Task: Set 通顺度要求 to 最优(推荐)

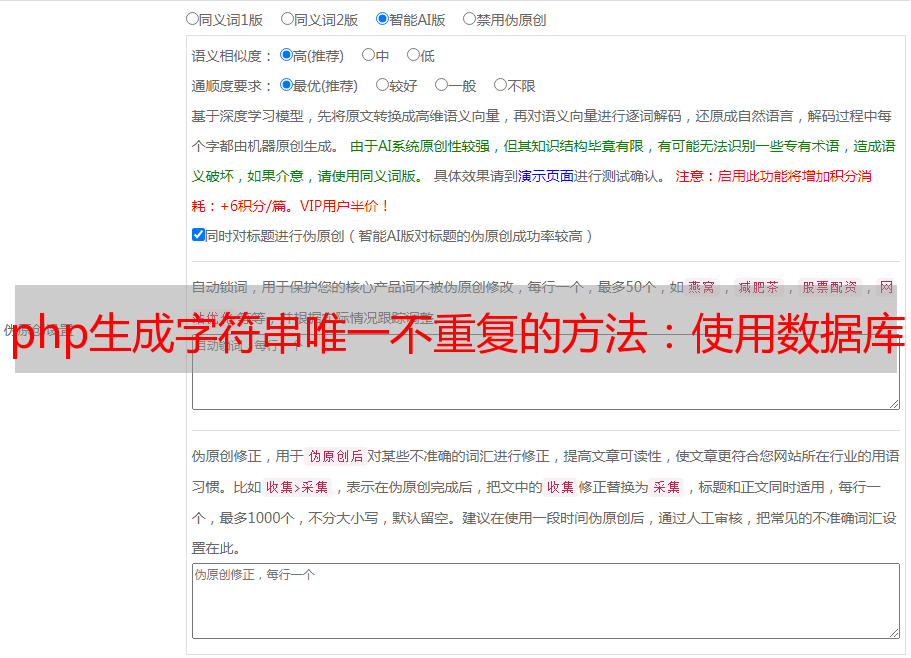Action: pos(286,85)
